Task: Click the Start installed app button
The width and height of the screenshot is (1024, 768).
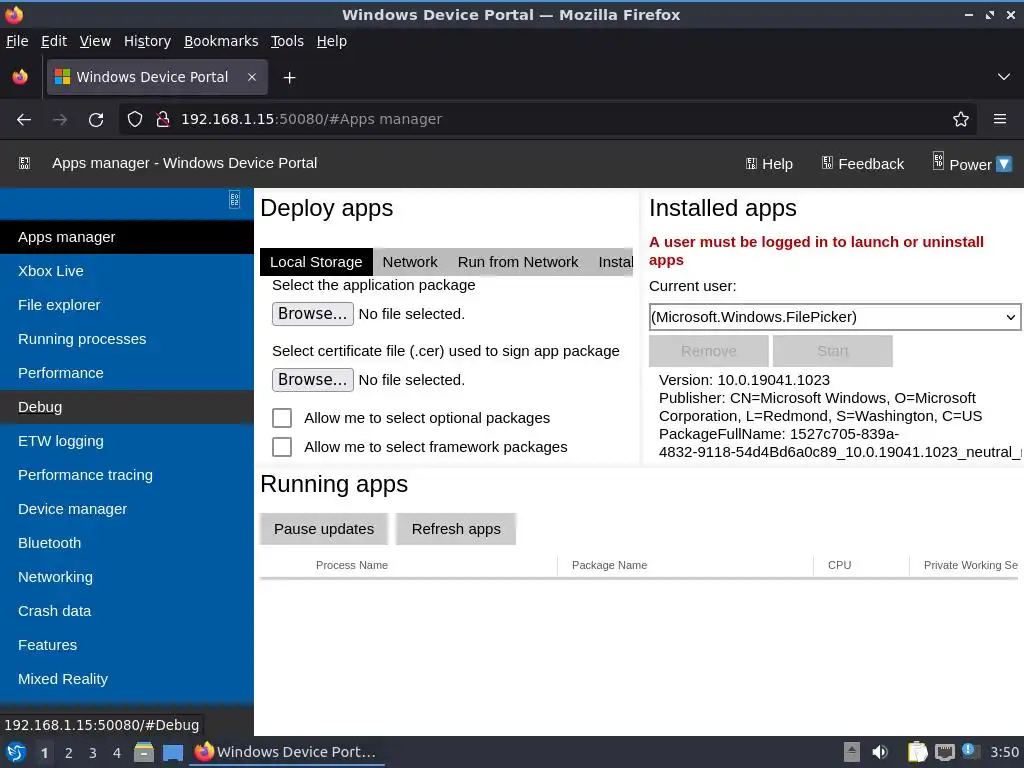Action: tap(833, 351)
